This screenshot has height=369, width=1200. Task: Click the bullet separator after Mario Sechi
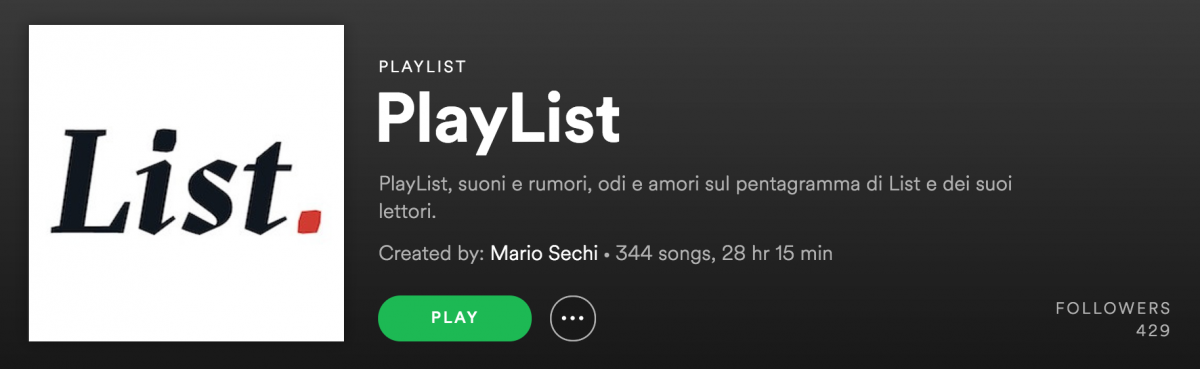click(607, 254)
